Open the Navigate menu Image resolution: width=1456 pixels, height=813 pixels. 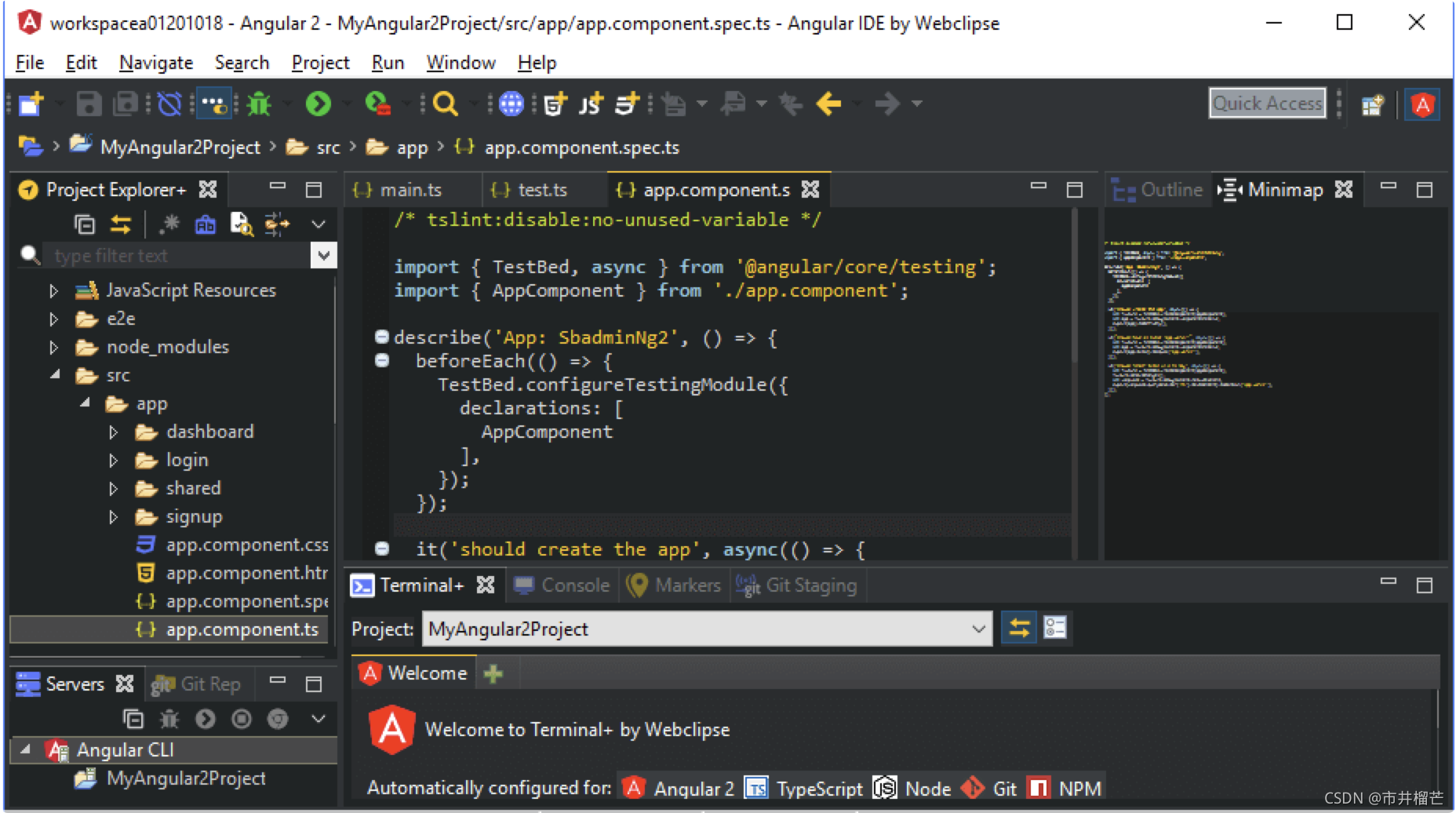156,63
